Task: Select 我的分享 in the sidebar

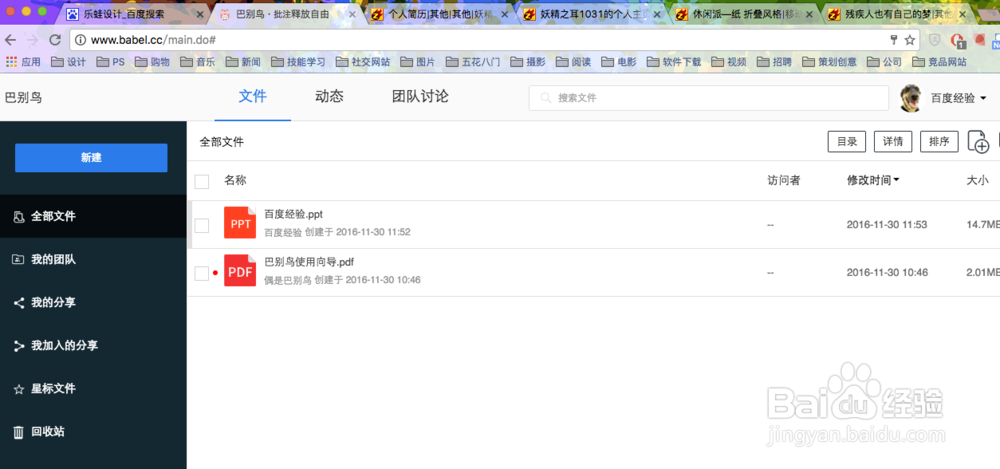Action: [93, 302]
